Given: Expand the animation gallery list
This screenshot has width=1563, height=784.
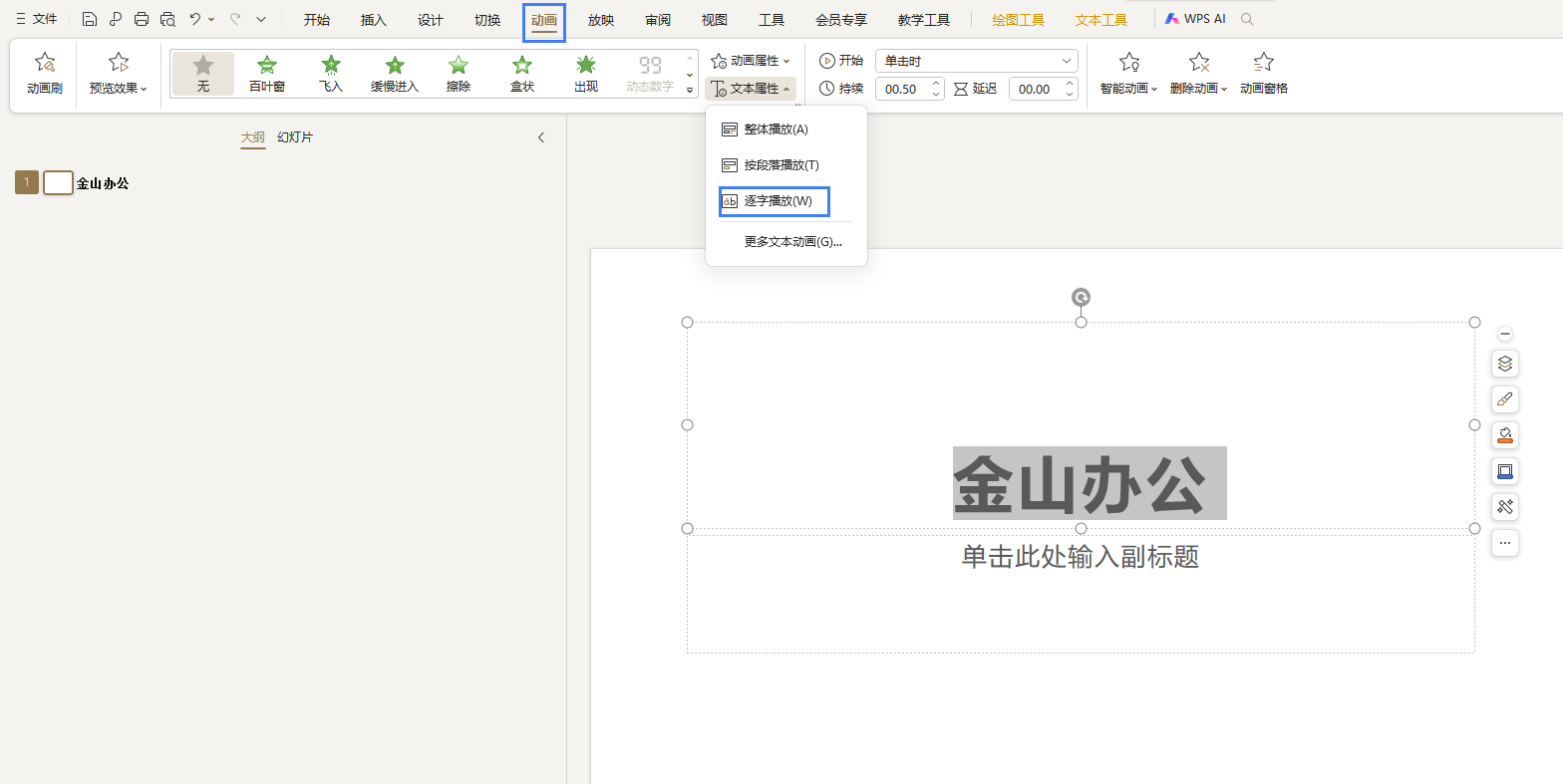Looking at the screenshot, I should (690, 91).
